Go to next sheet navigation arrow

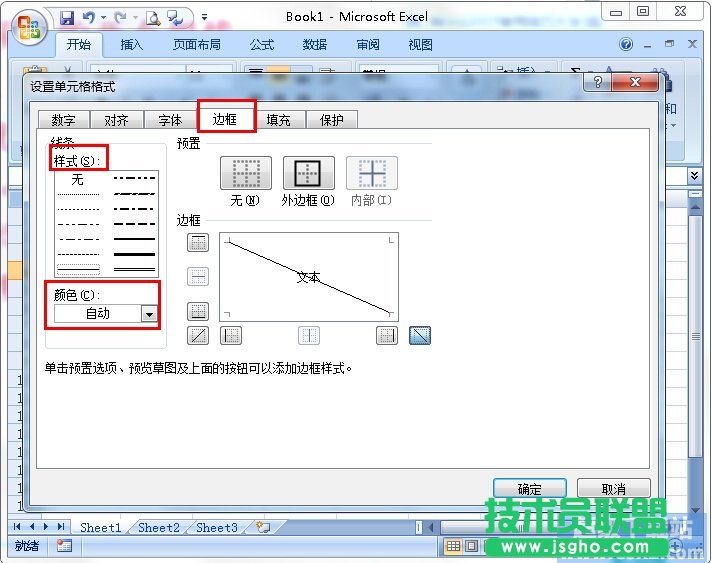(x=46, y=527)
